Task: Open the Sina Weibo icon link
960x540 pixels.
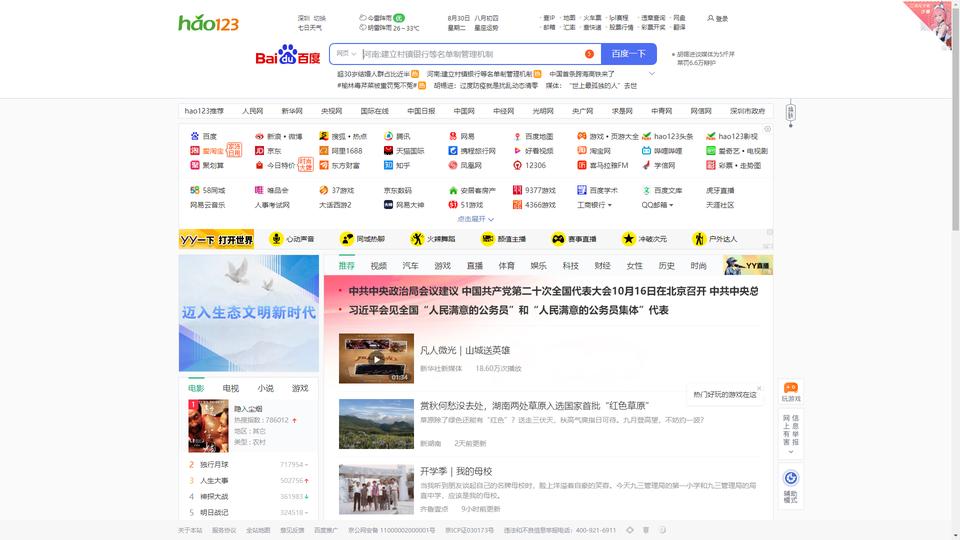Action: (259, 136)
